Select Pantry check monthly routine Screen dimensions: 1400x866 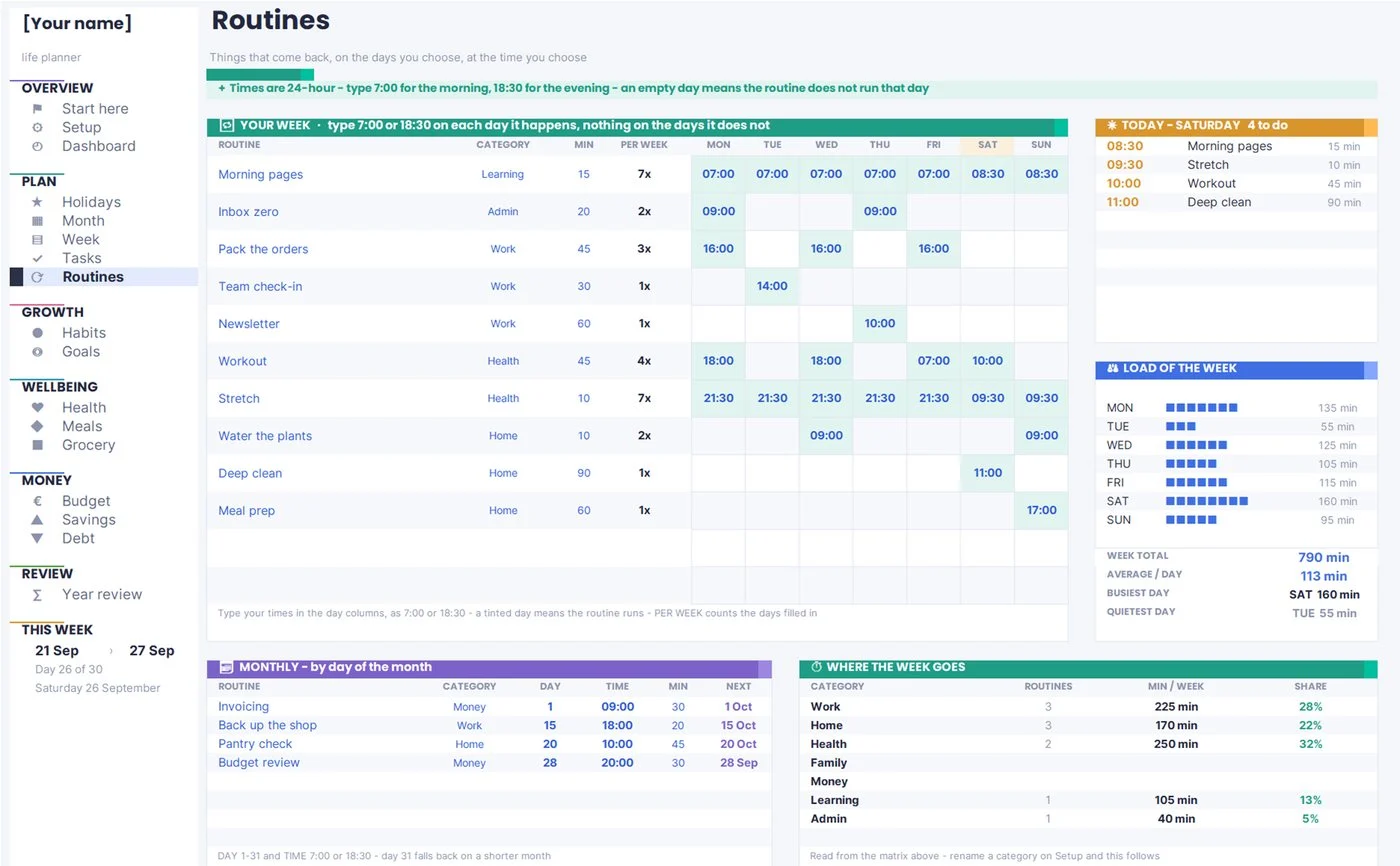point(255,744)
